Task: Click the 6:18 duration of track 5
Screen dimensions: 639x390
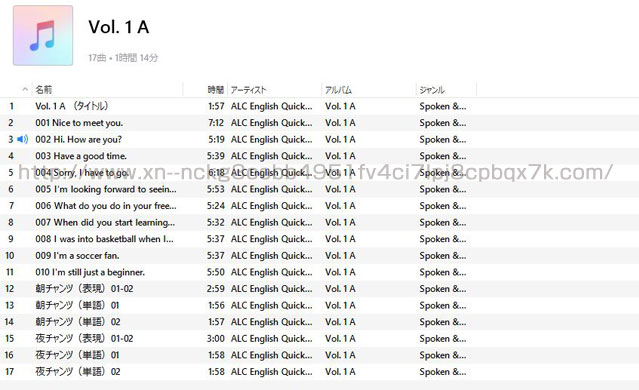Action: tap(216, 173)
